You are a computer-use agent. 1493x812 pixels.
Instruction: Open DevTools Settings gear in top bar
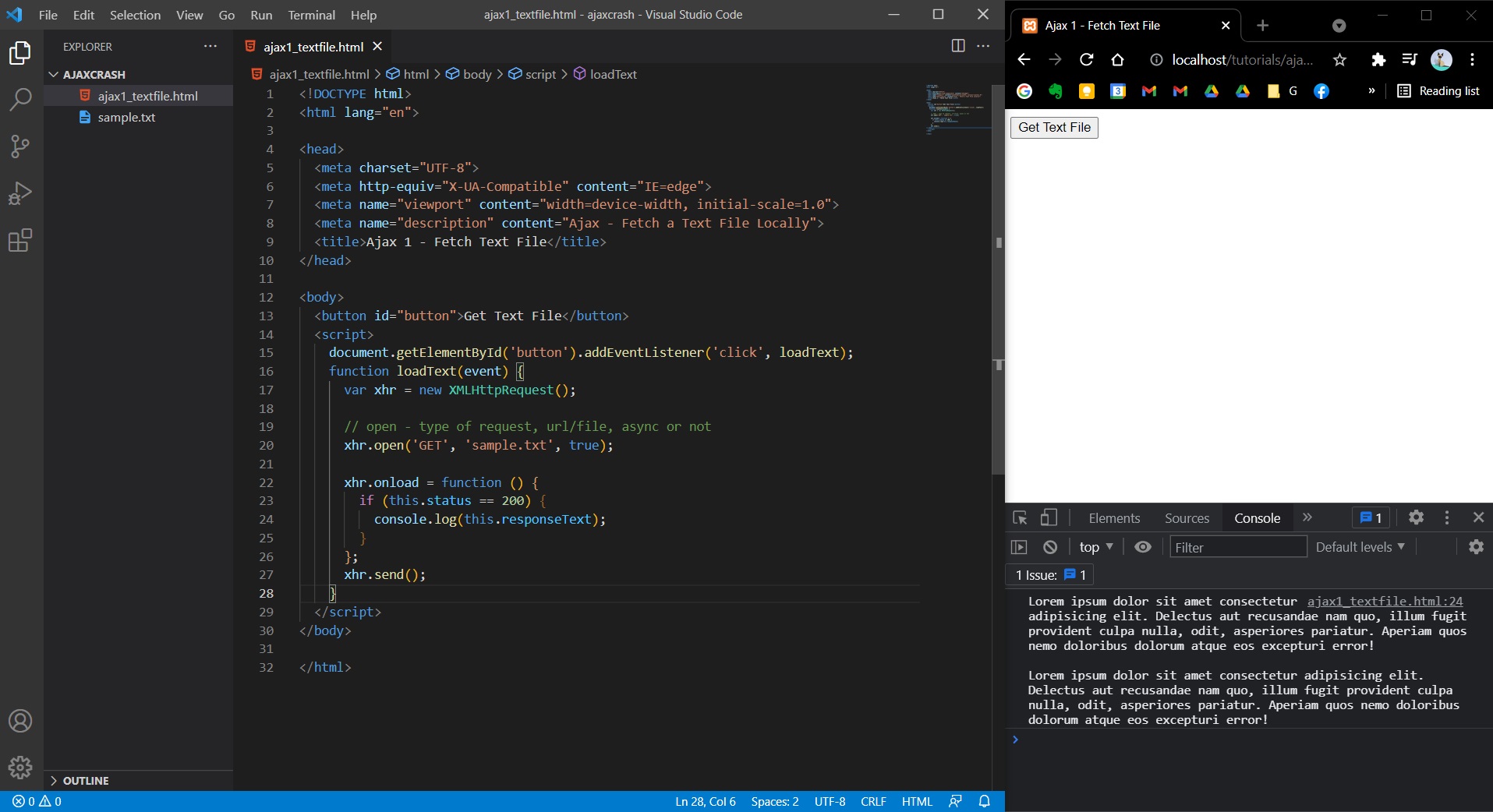[x=1417, y=517]
